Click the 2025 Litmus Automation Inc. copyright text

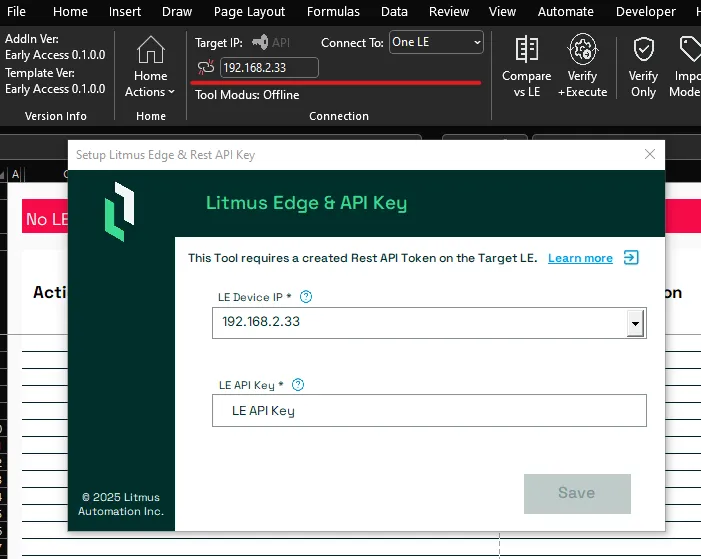(121, 504)
